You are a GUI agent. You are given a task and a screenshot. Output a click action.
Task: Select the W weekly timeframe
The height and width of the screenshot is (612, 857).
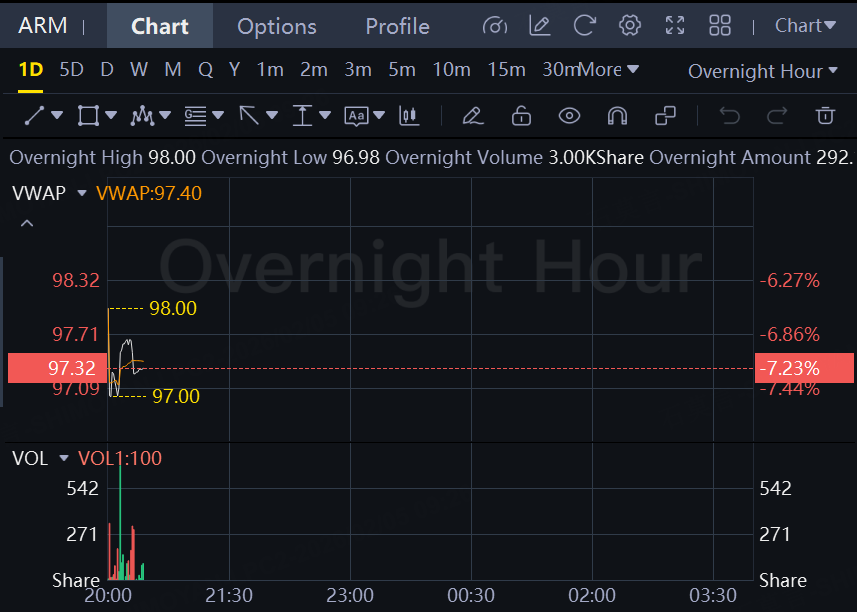tap(139, 70)
